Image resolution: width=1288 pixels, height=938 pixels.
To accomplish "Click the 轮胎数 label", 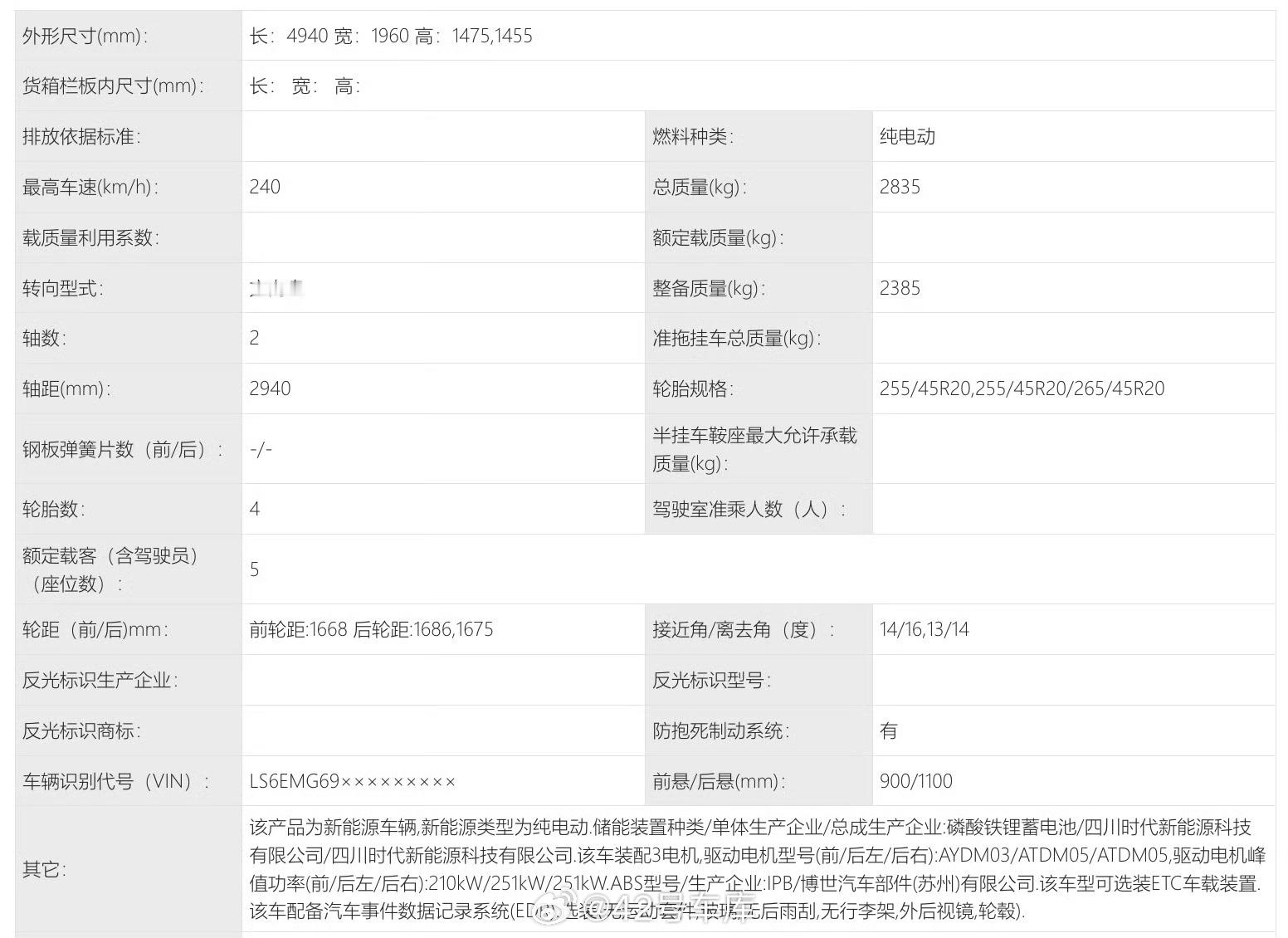I will 53,510.
